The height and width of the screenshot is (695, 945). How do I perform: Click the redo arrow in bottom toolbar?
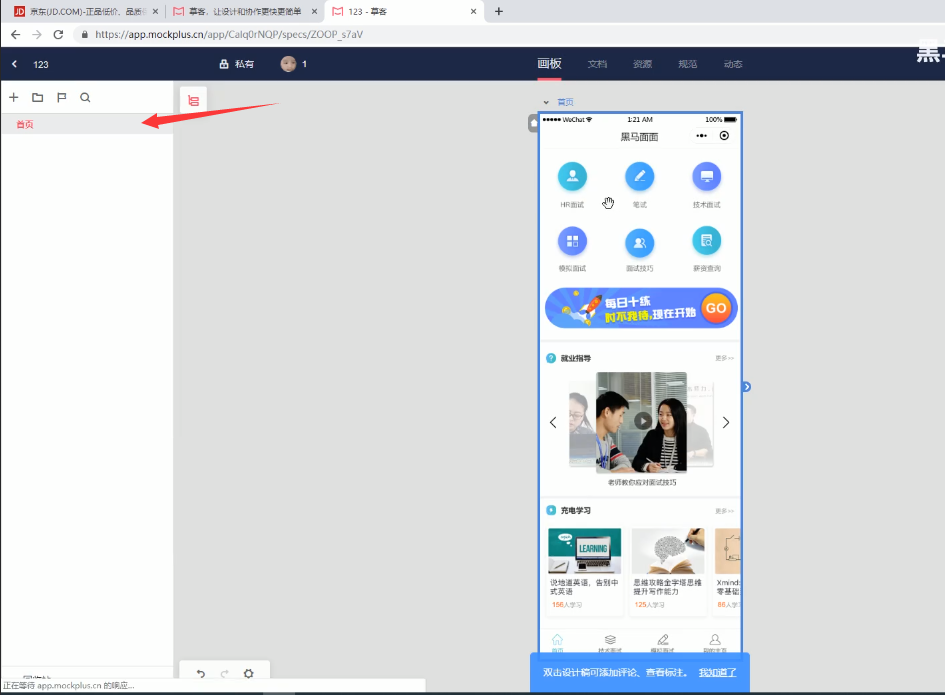[224, 674]
